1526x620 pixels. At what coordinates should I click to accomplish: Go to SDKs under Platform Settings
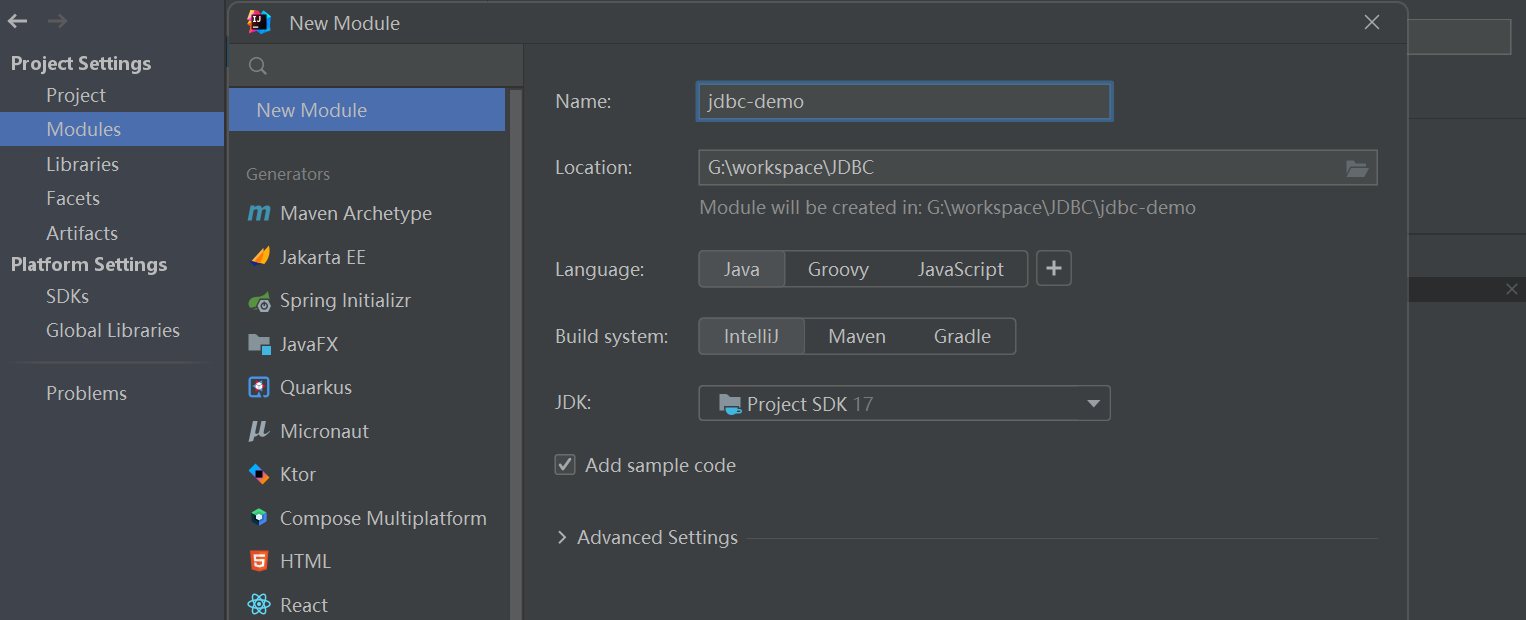[67, 296]
